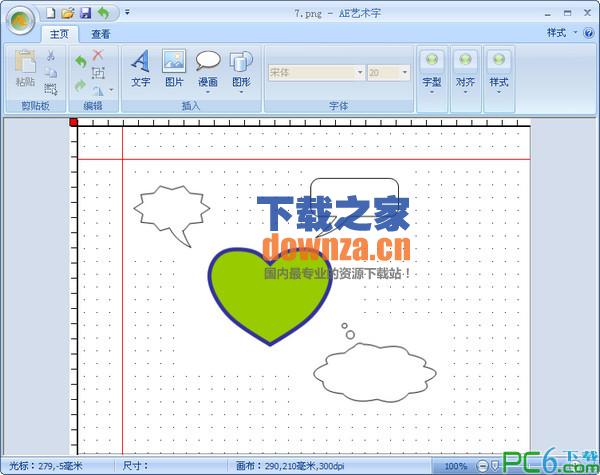This screenshot has width=600, height=475.
Task: Click the left vertical ruler
Action: 74,291
